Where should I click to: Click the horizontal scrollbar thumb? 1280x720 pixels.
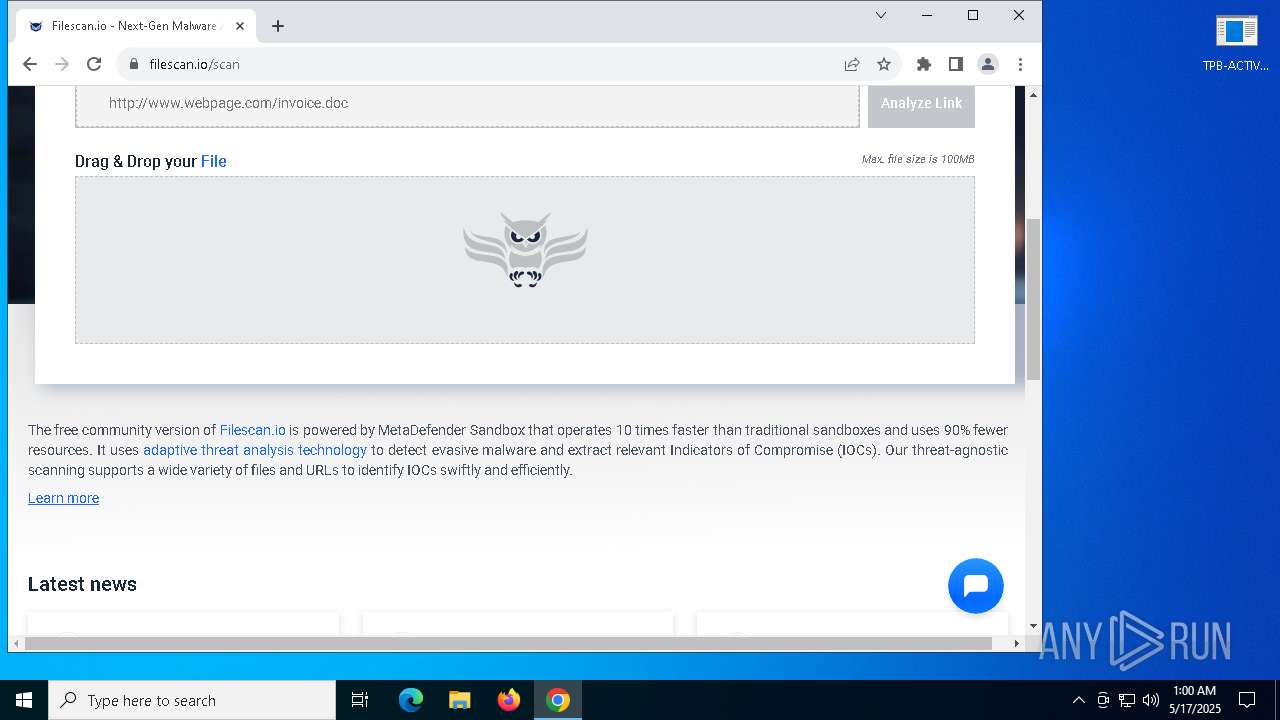click(508, 643)
